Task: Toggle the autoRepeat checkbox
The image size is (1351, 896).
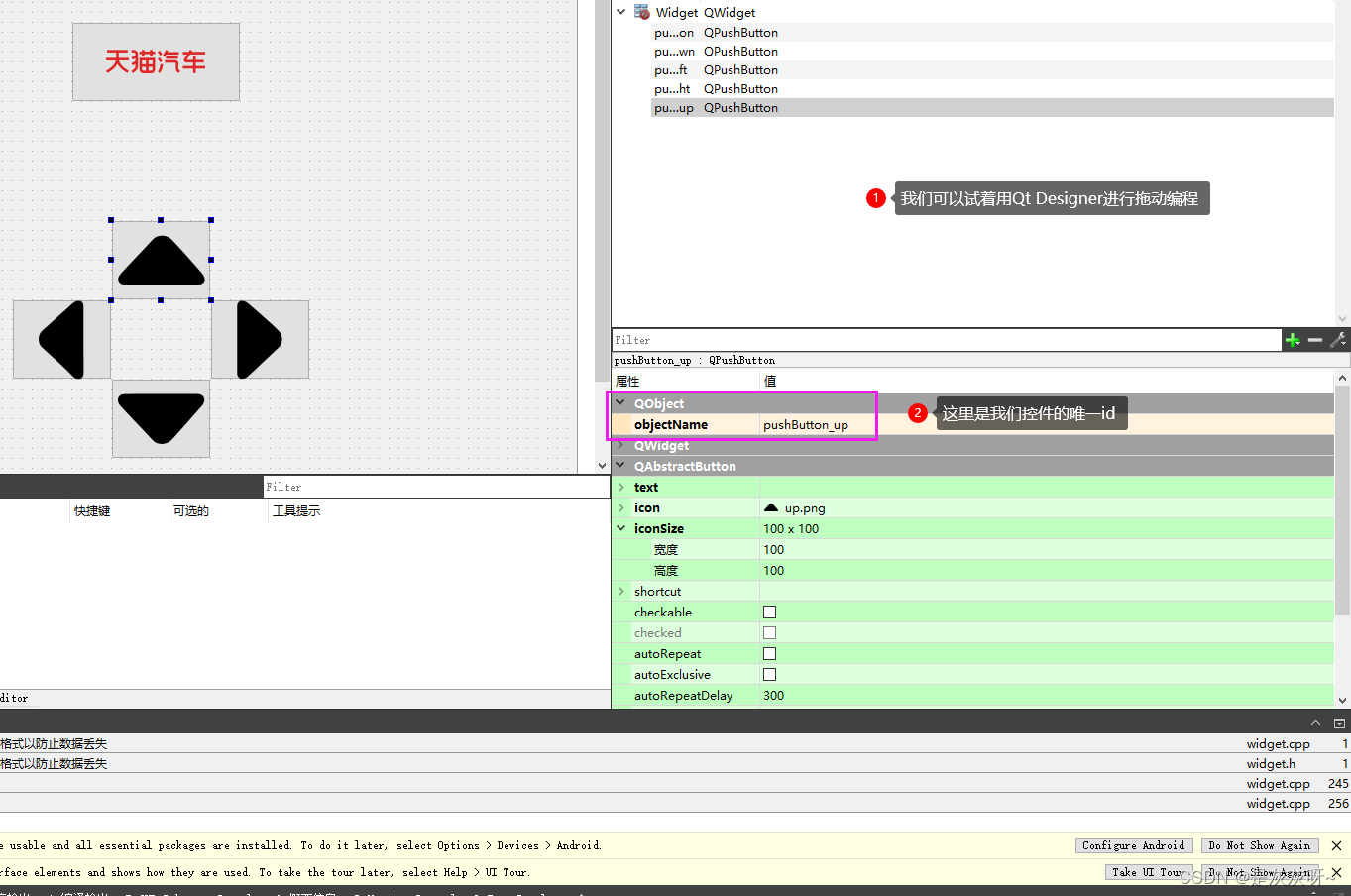Action: (770, 654)
